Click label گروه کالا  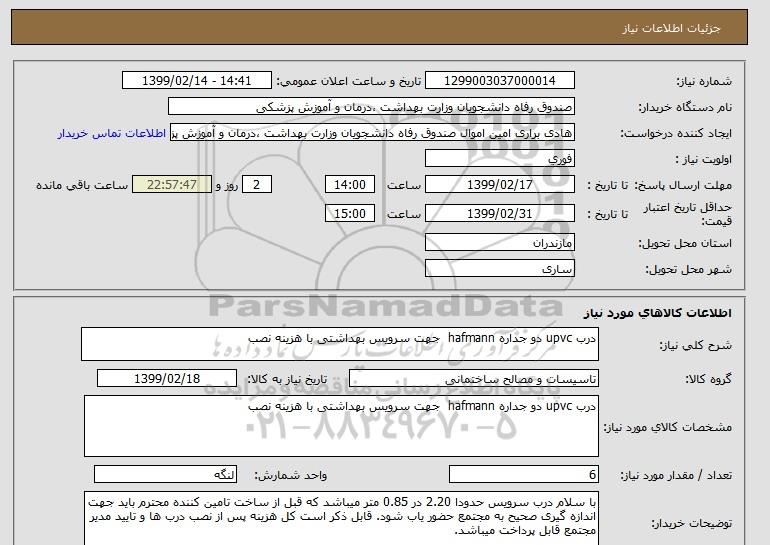pos(709,379)
